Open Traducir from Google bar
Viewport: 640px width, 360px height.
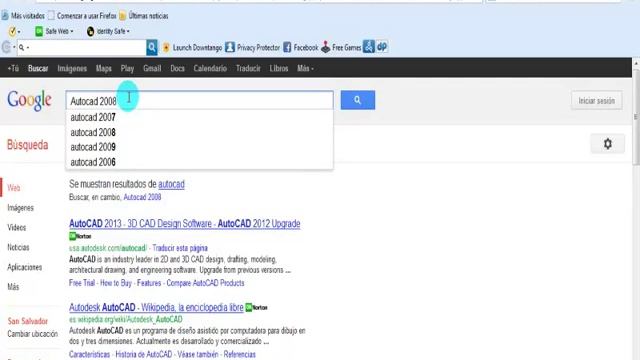pos(248,69)
